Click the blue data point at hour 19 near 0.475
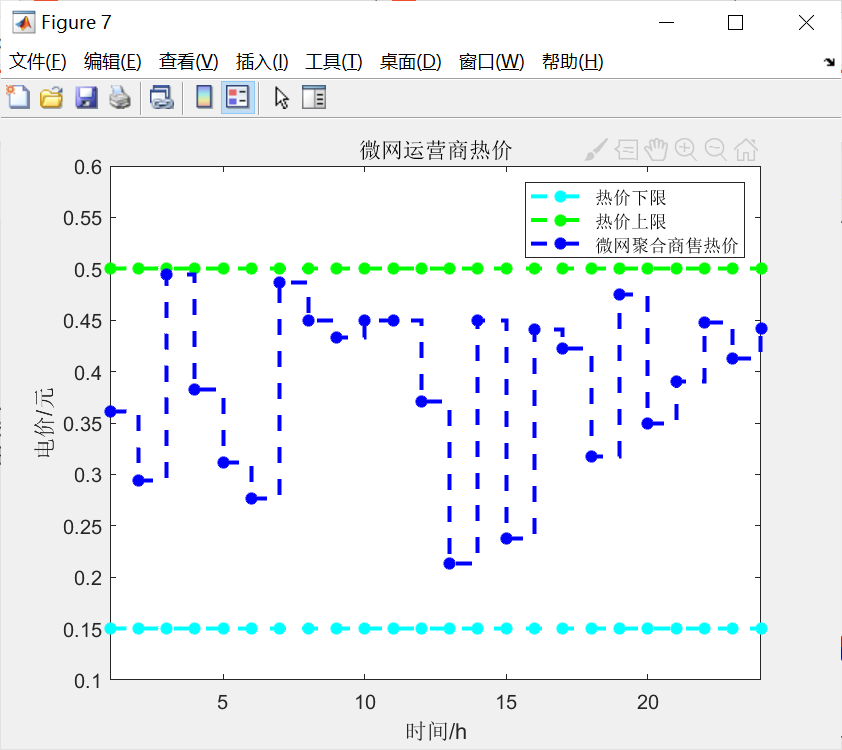Image resolution: width=842 pixels, height=750 pixels. click(x=619, y=294)
